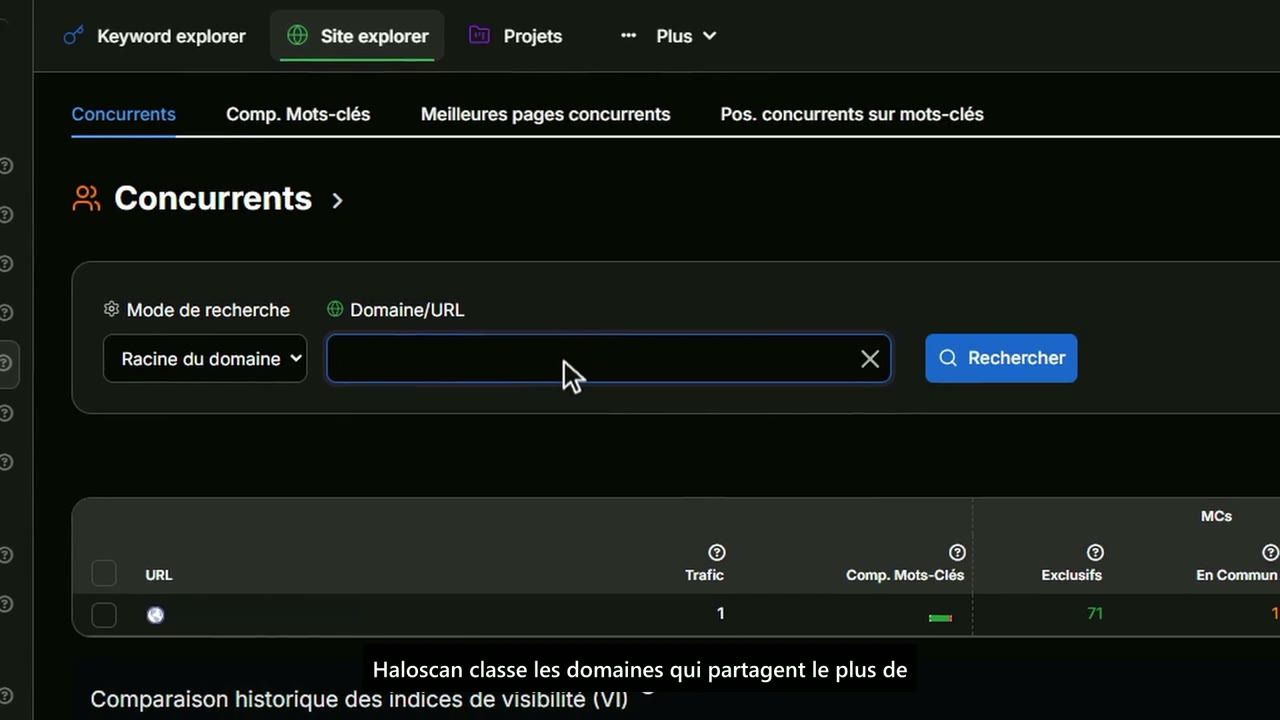Click the URL column header
The width and height of the screenshot is (1280, 720).
pos(159,575)
